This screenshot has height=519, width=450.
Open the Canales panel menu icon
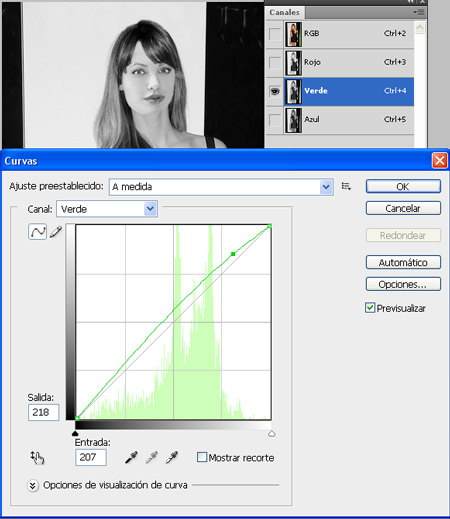coord(419,12)
